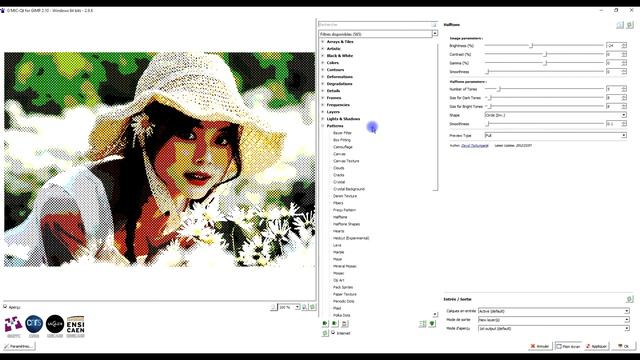Click the Unicaen black circular logo

tap(55, 326)
